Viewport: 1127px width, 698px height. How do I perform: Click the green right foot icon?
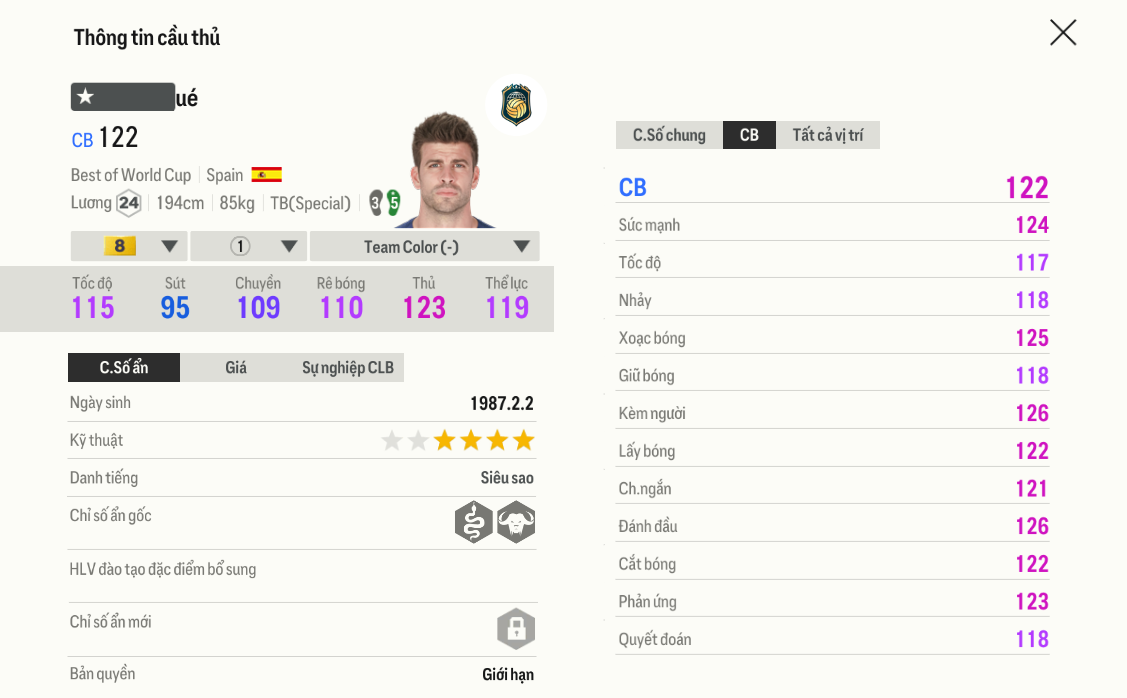[x=394, y=203]
